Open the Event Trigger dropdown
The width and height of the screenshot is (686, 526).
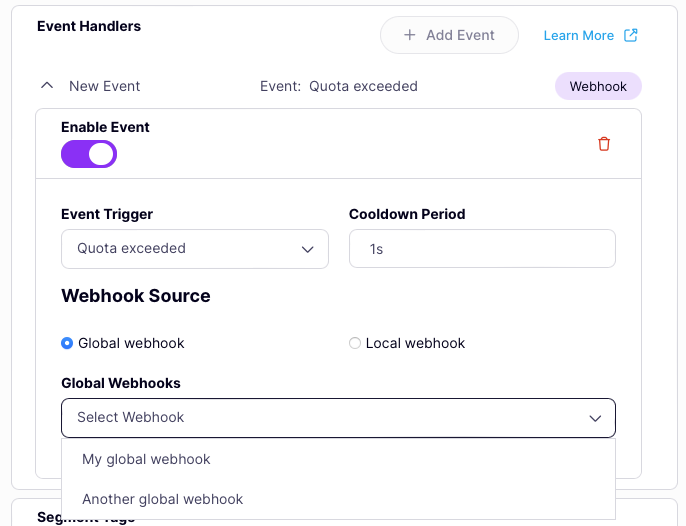pos(194,249)
